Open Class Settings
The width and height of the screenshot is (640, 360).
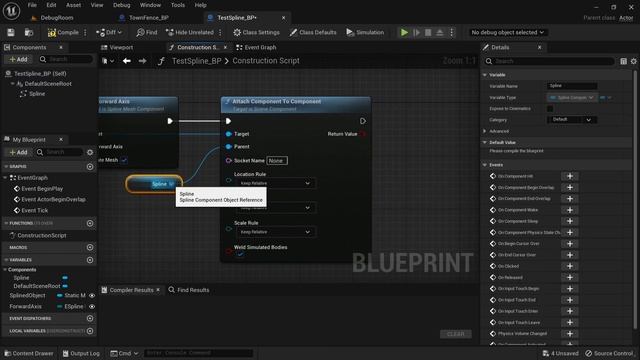coord(256,32)
